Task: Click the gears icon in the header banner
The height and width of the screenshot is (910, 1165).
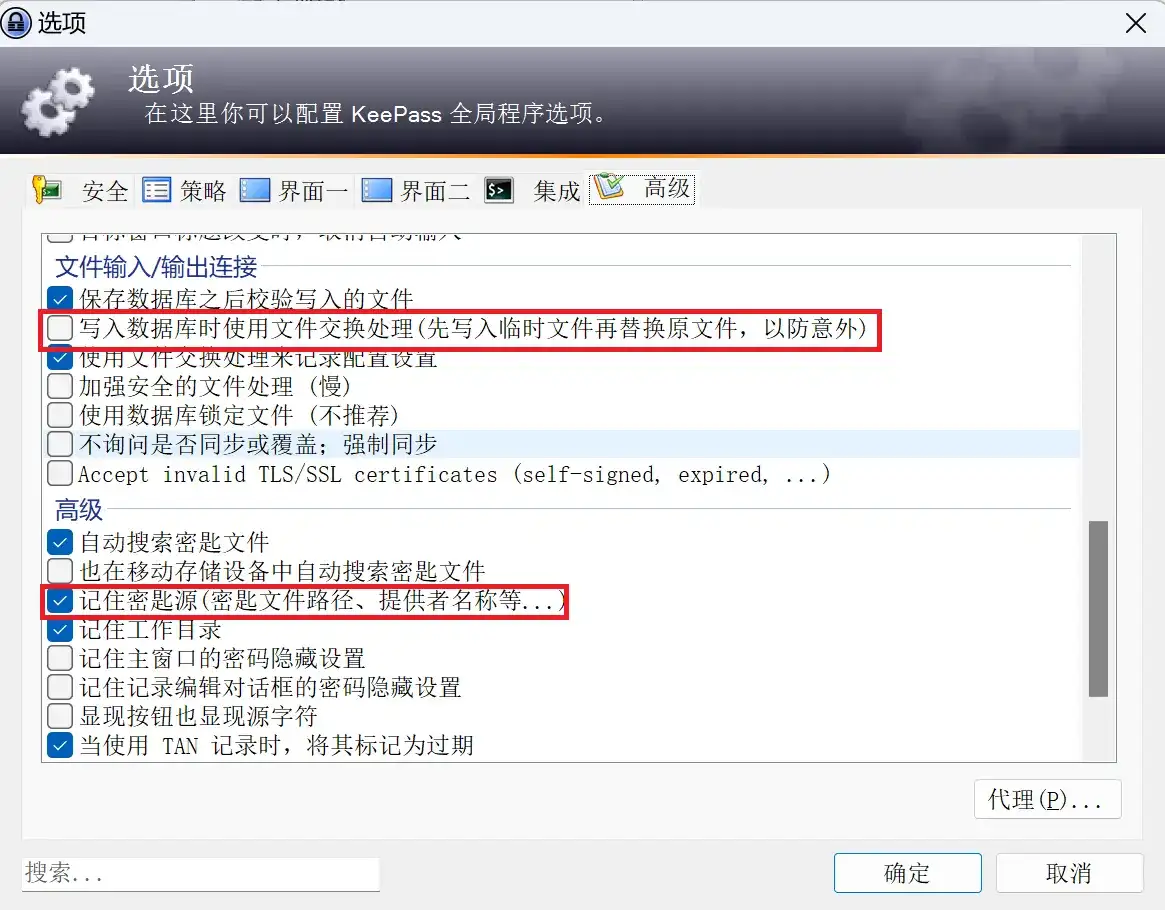Action: coord(58,102)
